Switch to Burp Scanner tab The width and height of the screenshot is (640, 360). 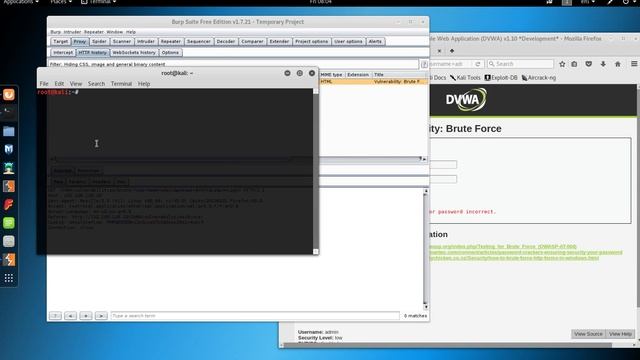tap(122, 42)
